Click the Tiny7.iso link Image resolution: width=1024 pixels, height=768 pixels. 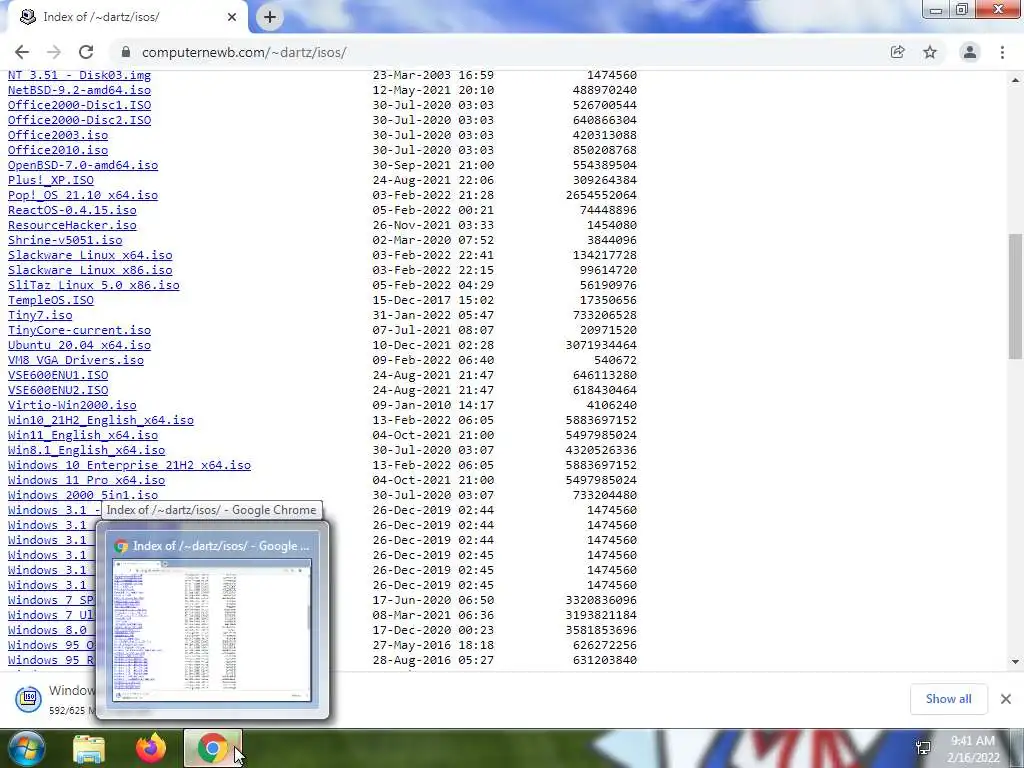tap(40, 315)
